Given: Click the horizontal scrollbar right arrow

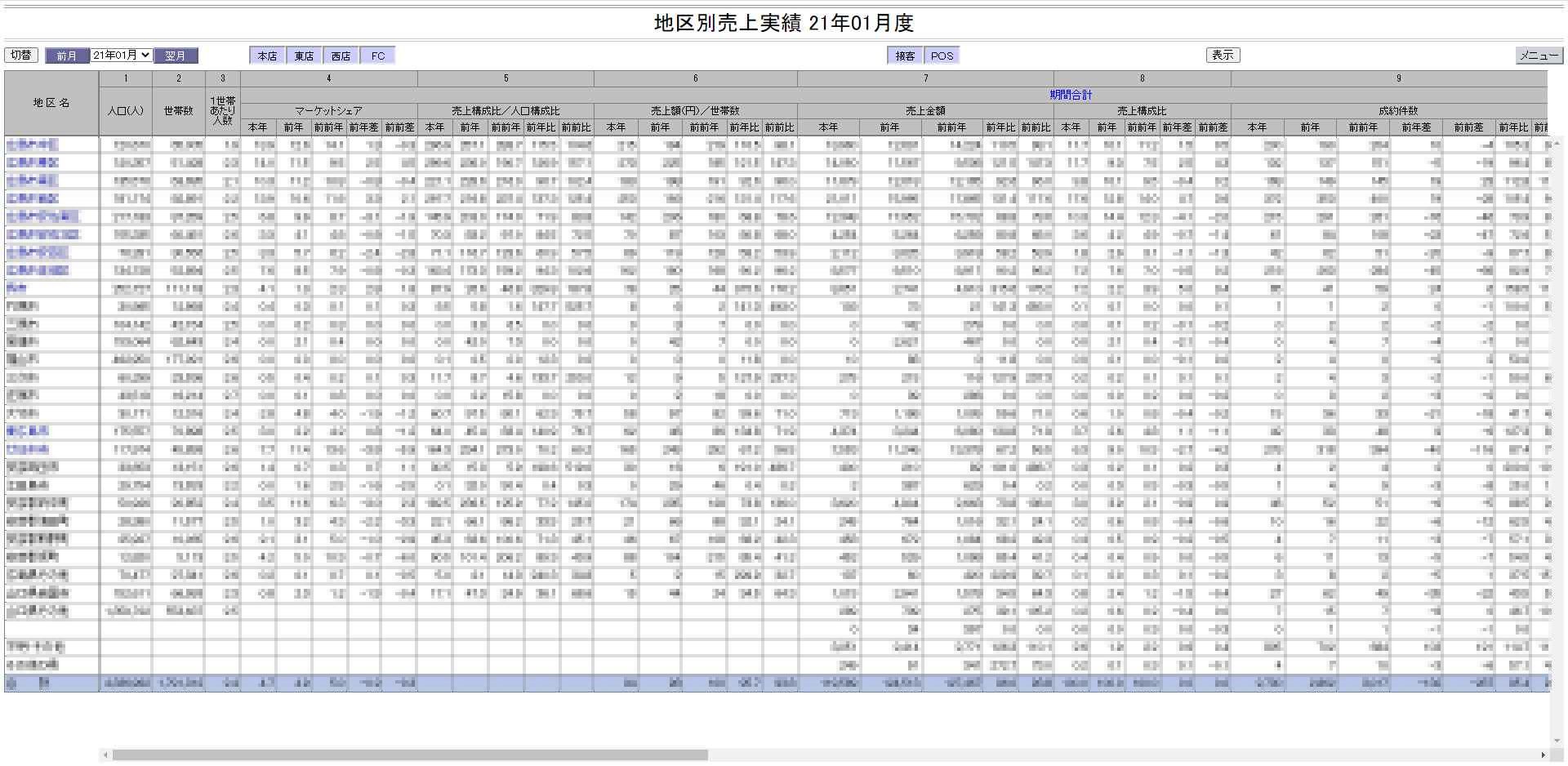Looking at the screenshot, I should click(x=1543, y=755).
